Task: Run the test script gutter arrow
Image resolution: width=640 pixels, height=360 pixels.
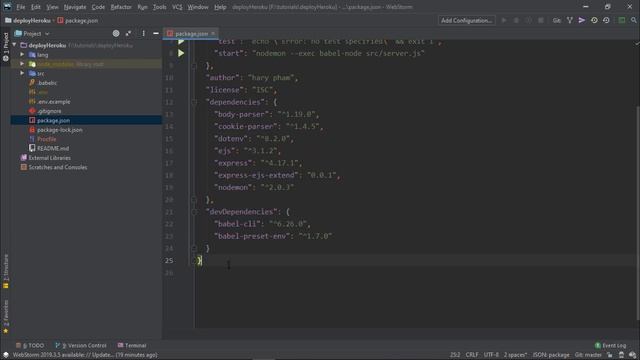Action: point(181,42)
